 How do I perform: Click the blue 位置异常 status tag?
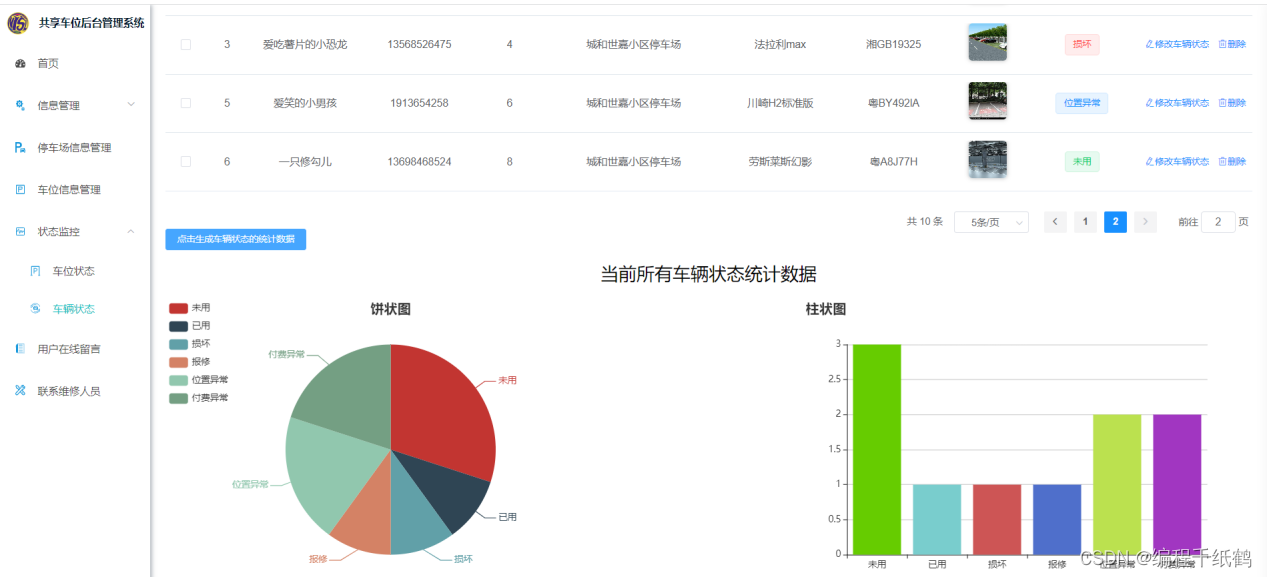pos(1082,103)
